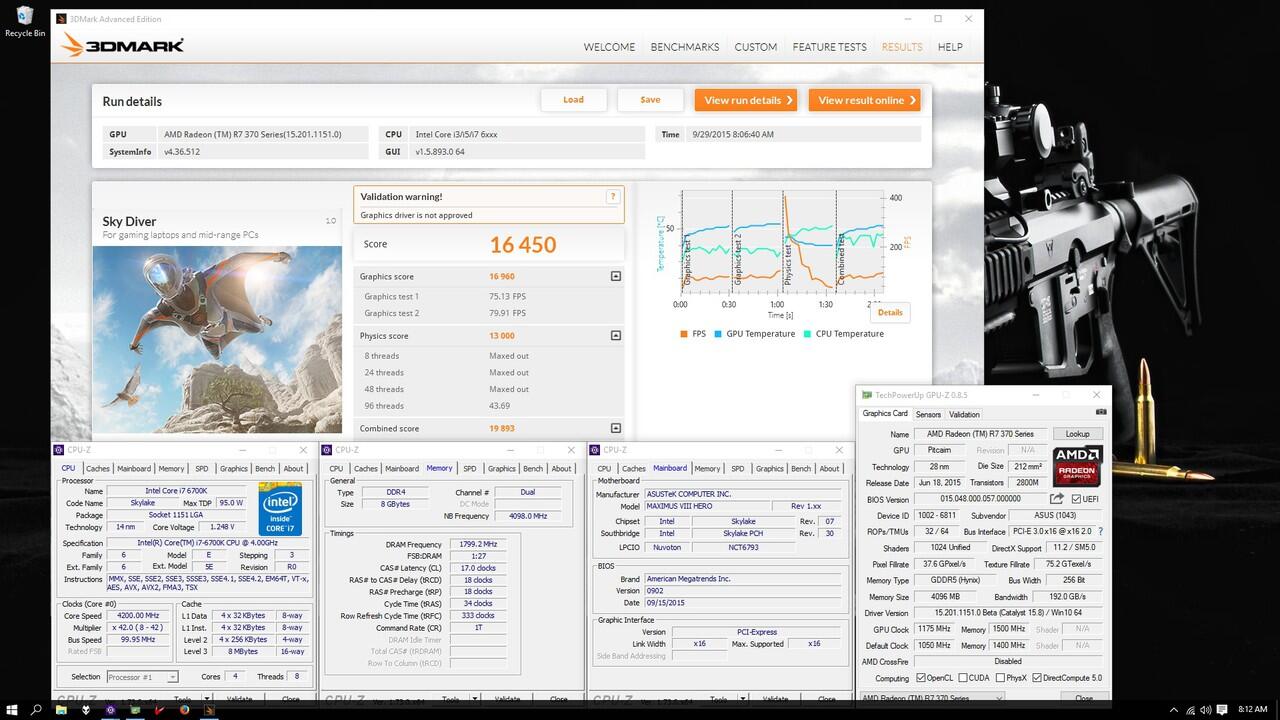Click the Load button in Run details
Image resolution: width=1280 pixels, height=720 pixels.
[573, 100]
